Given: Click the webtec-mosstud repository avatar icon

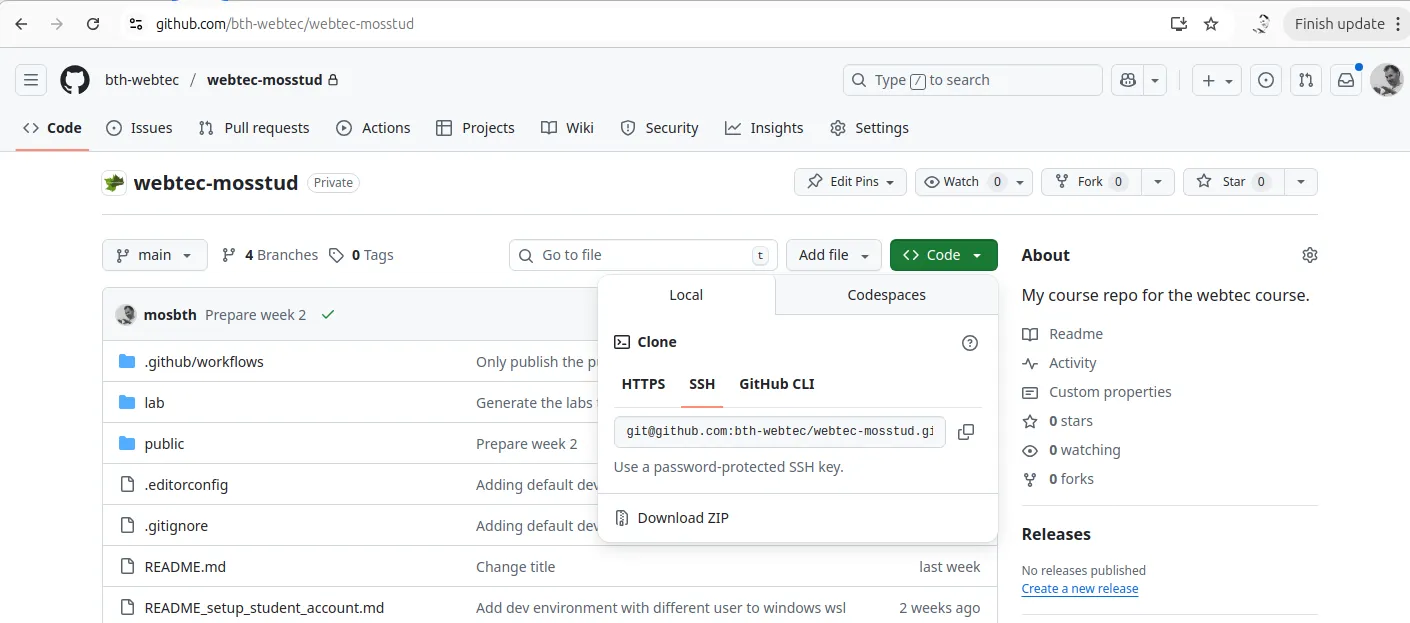Looking at the screenshot, I should (114, 182).
